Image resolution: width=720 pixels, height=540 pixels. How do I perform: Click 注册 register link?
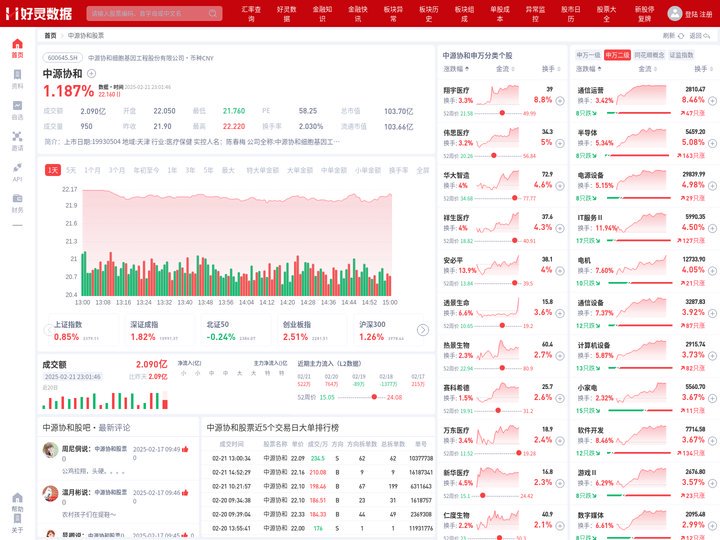click(706, 14)
